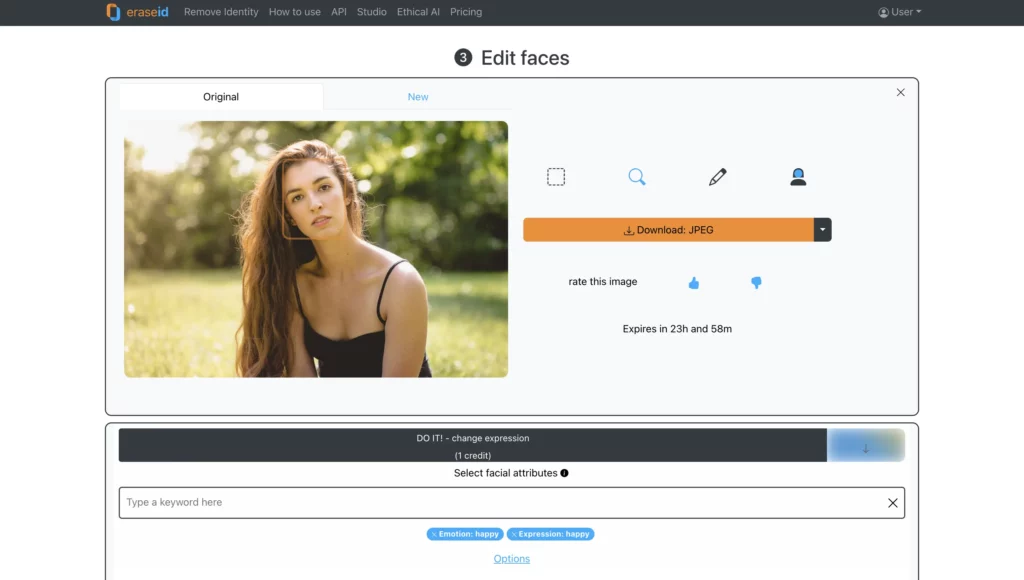
Task: Open the User account menu
Action: pos(897,12)
